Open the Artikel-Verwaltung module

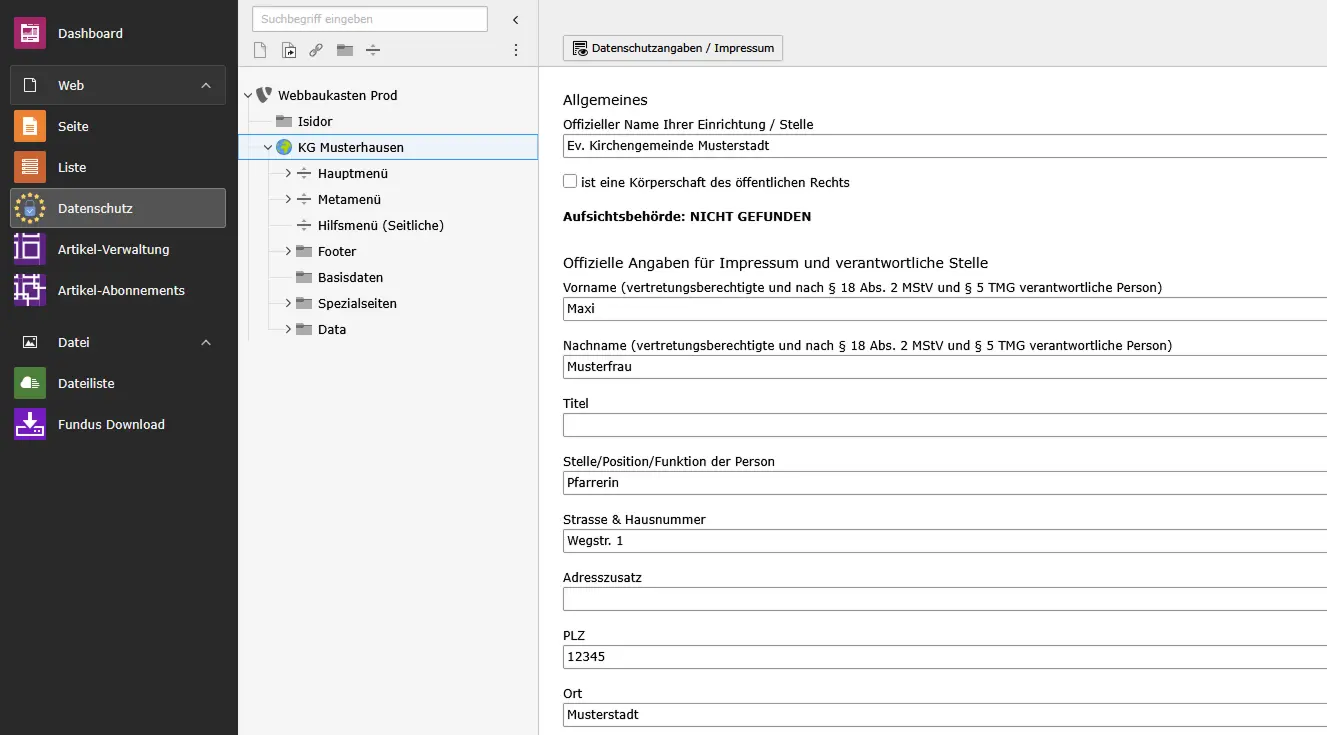113,249
